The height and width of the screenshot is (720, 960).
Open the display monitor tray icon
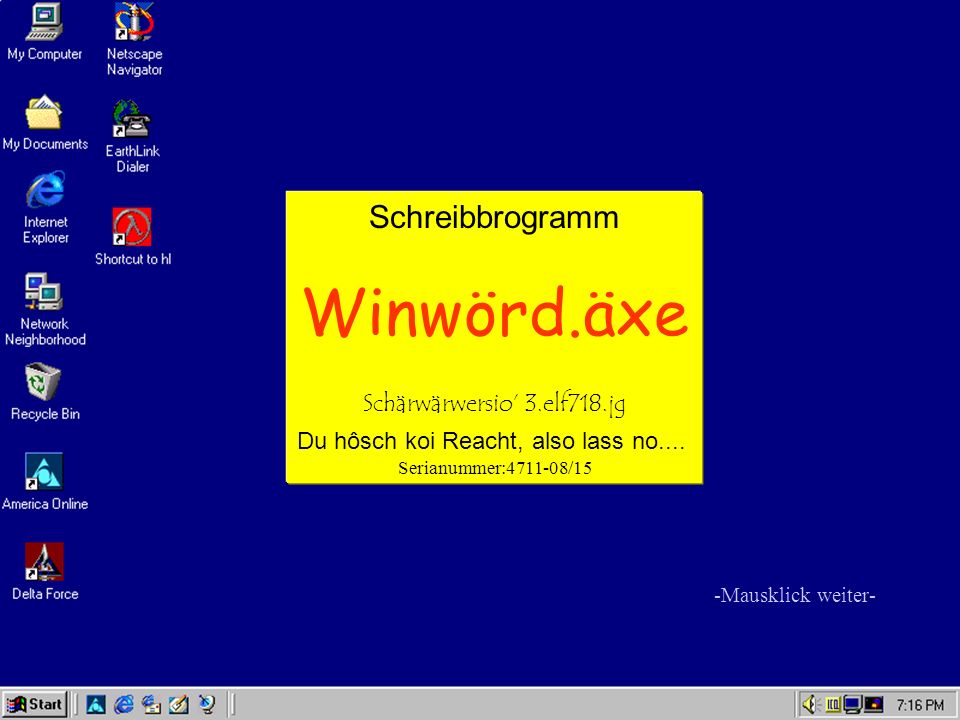[x=852, y=705]
